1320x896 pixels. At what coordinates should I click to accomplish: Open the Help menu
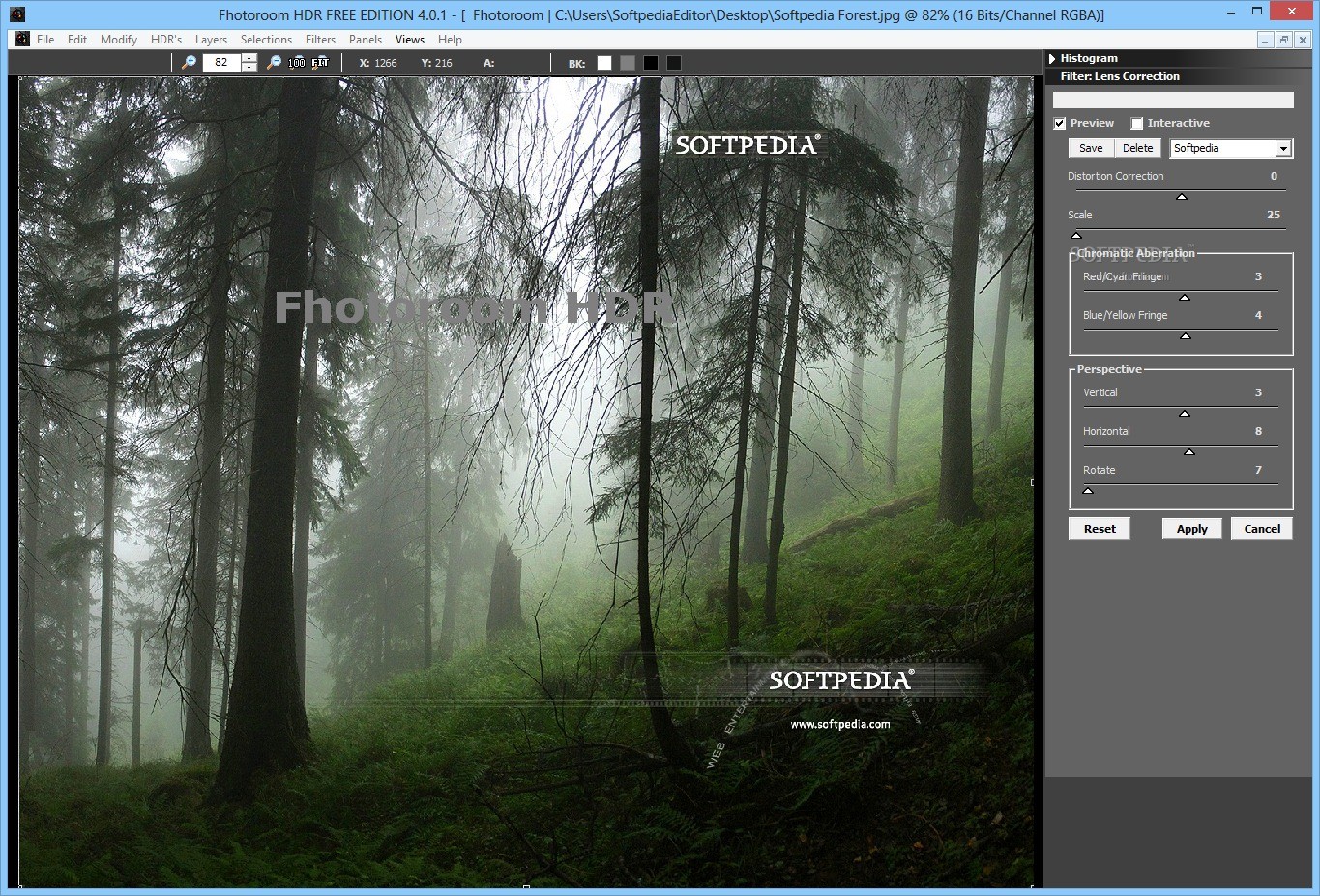click(450, 40)
